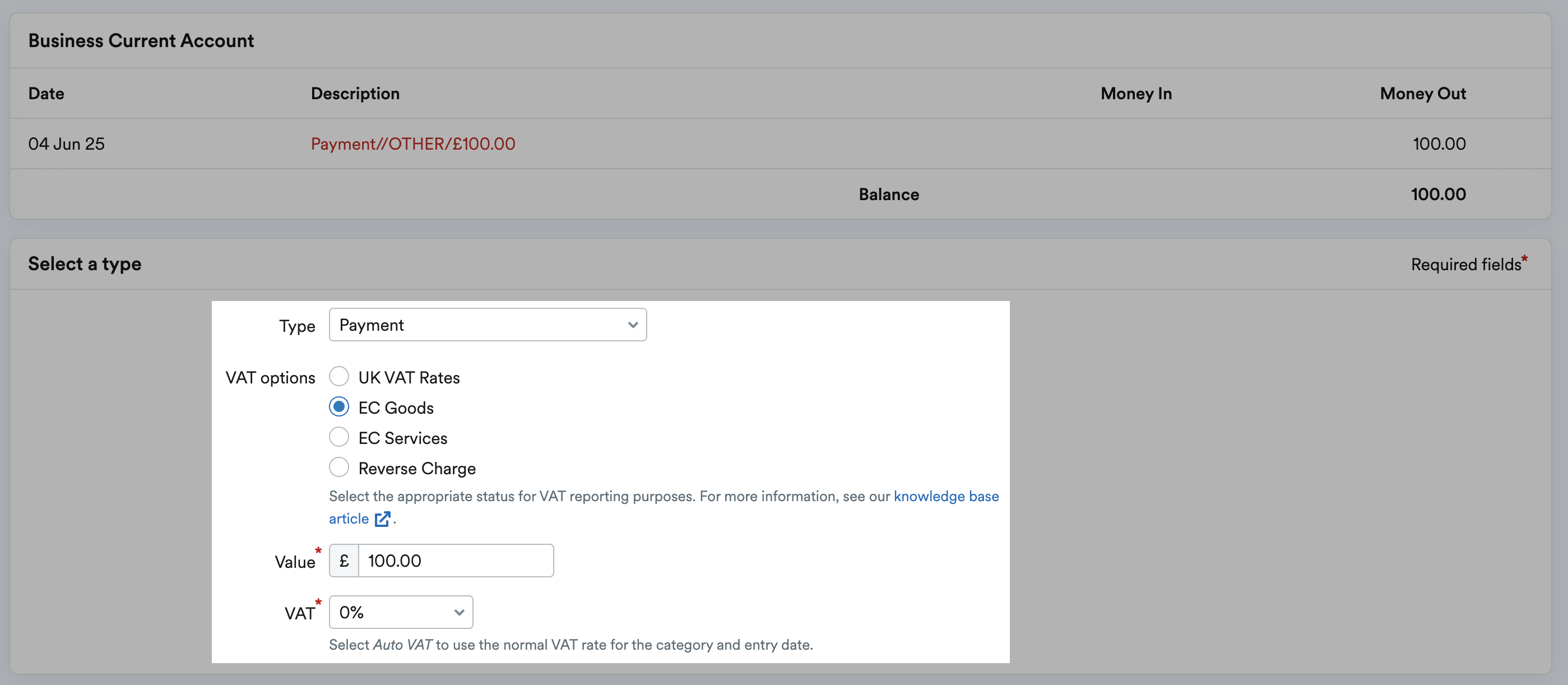The image size is (1568, 685).
Task: Click the Balance total 100.00
Action: 1438,195
